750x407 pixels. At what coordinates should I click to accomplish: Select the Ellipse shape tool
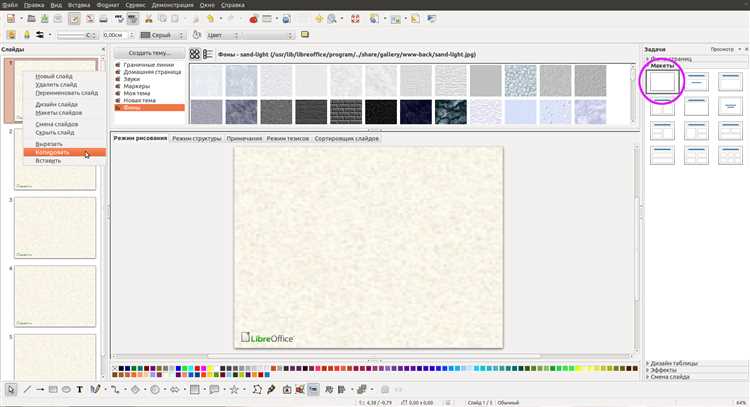(x=66, y=389)
